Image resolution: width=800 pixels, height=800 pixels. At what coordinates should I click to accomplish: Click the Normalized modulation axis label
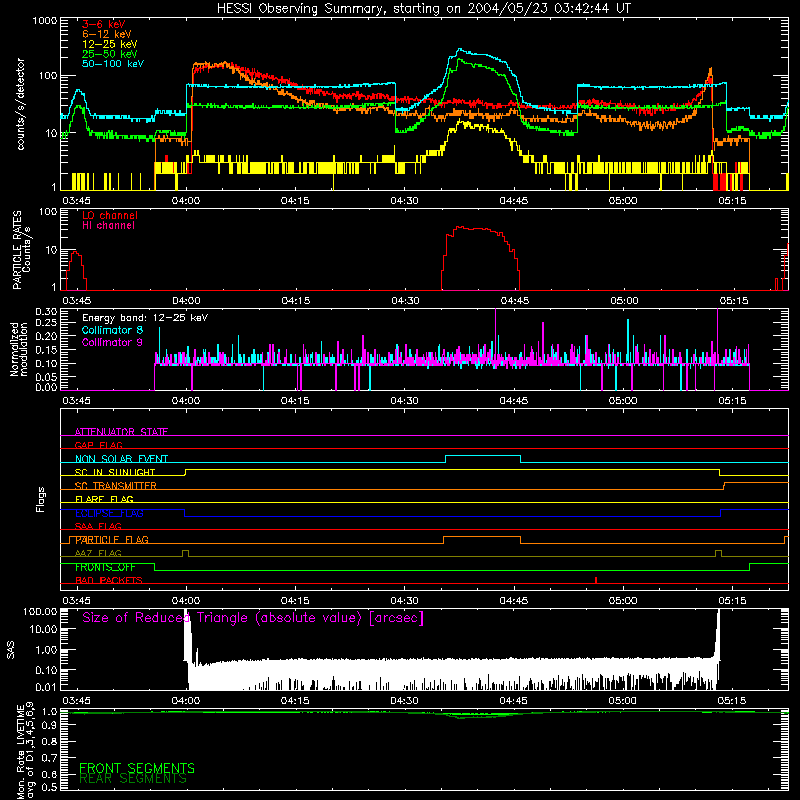(18, 350)
